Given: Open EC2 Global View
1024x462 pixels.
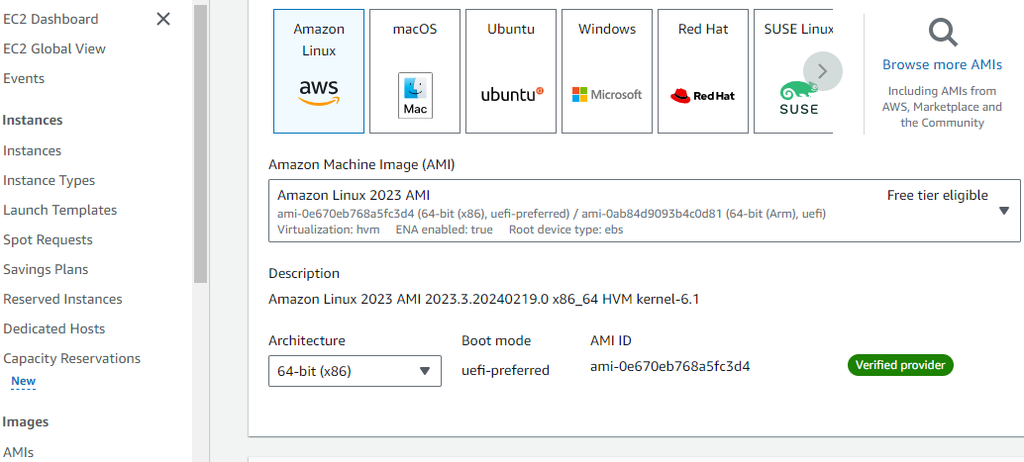Looking at the screenshot, I should [54, 49].
